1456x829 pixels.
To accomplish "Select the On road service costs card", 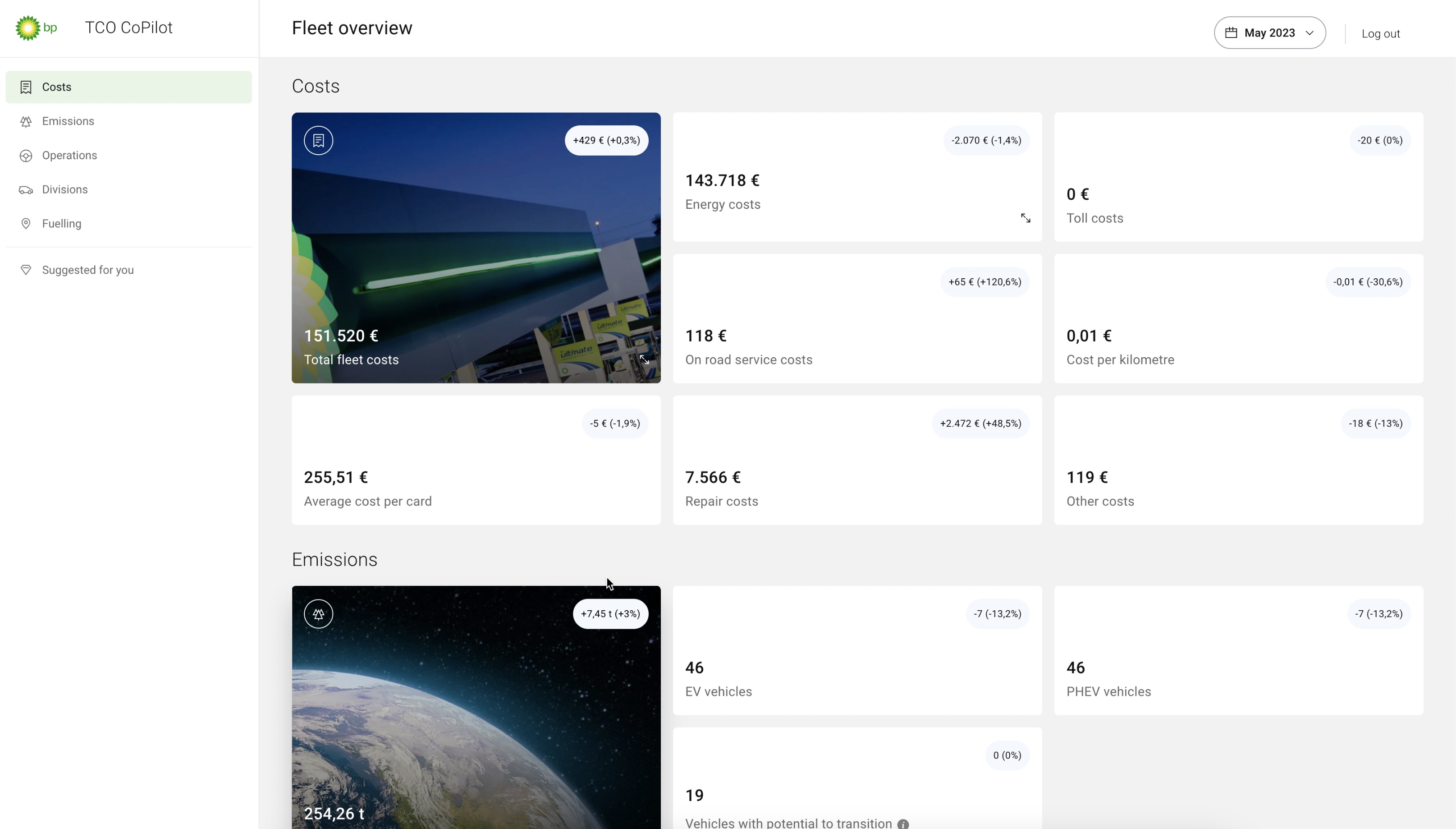I will click(x=857, y=318).
